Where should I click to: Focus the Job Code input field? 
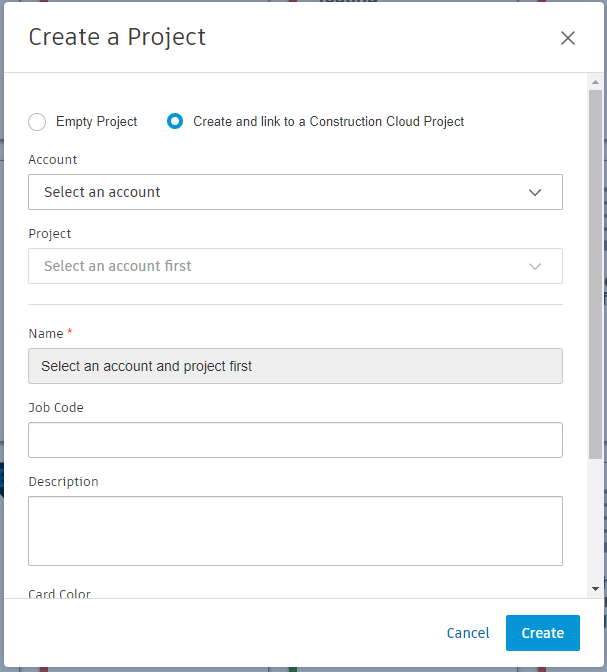point(295,440)
